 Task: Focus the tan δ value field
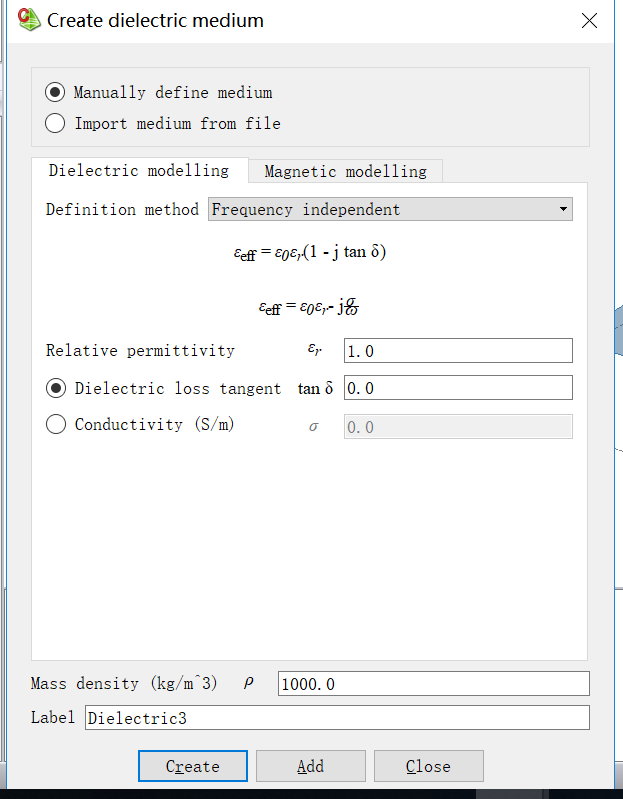tap(457, 388)
